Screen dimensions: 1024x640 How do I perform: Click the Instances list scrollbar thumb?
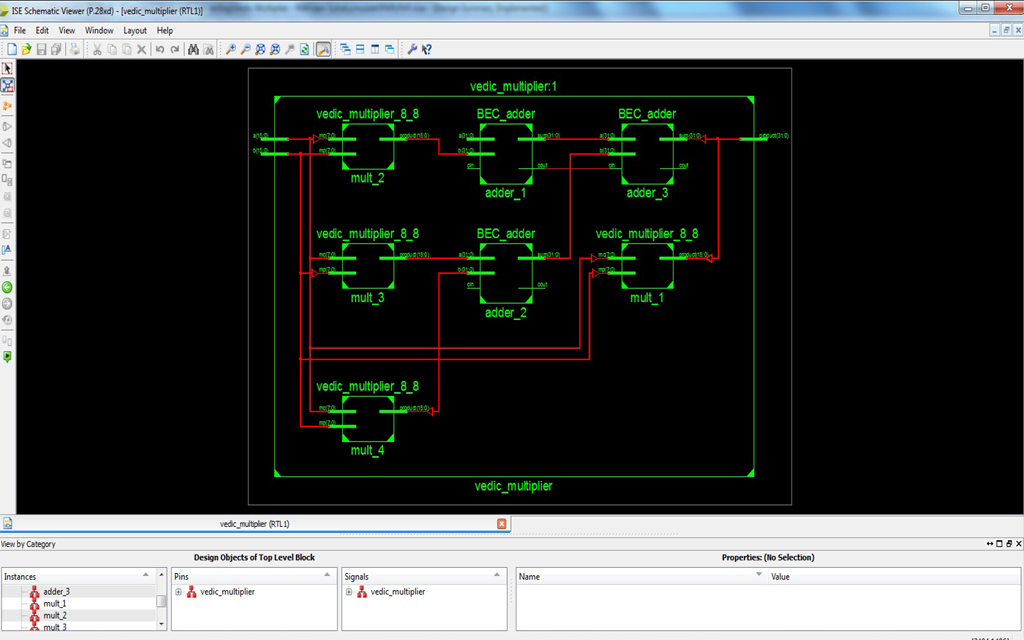click(x=161, y=600)
